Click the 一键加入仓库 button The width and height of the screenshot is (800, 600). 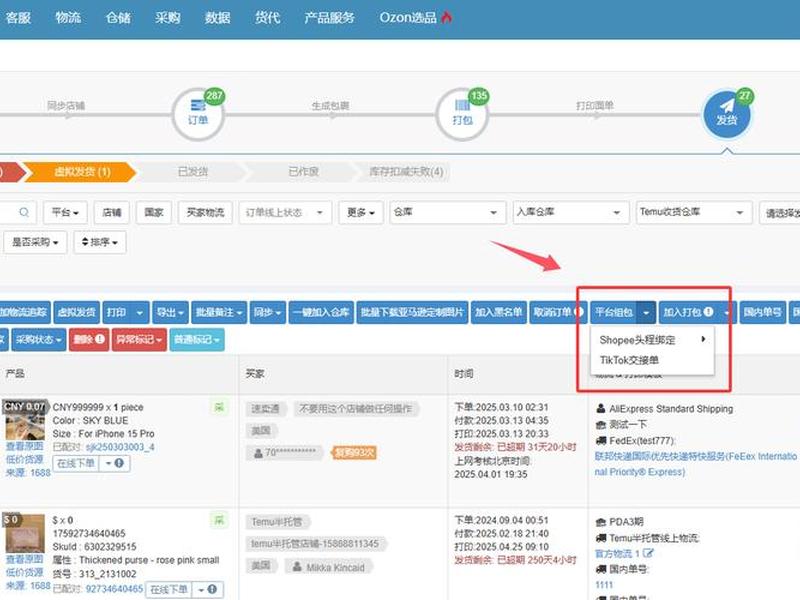tap(321, 312)
